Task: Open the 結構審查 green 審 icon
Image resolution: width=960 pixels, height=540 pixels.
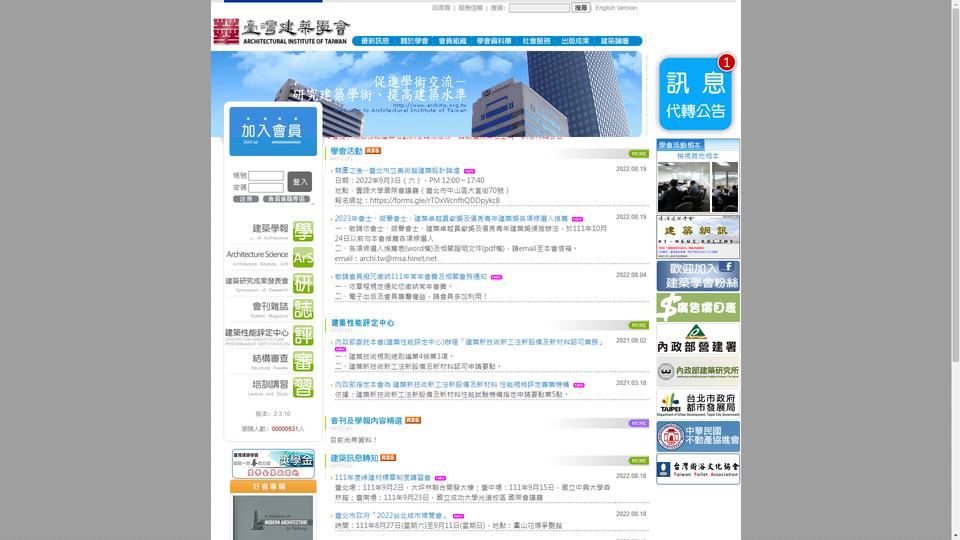Action: (303, 361)
